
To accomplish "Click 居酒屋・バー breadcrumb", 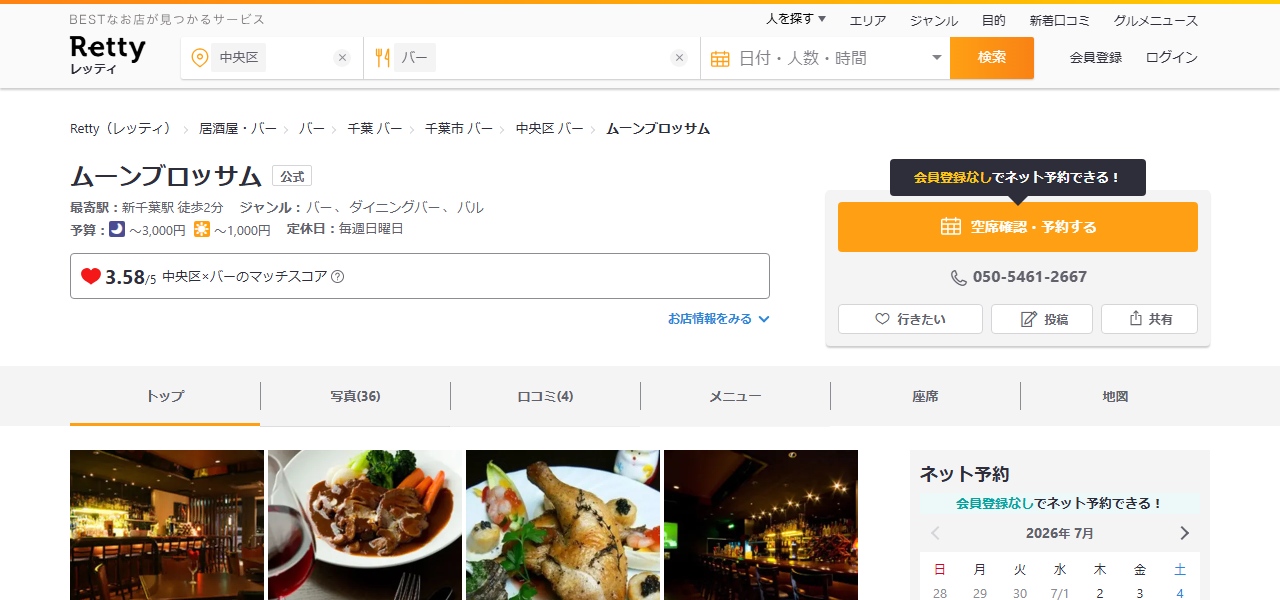I will (x=238, y=129).
